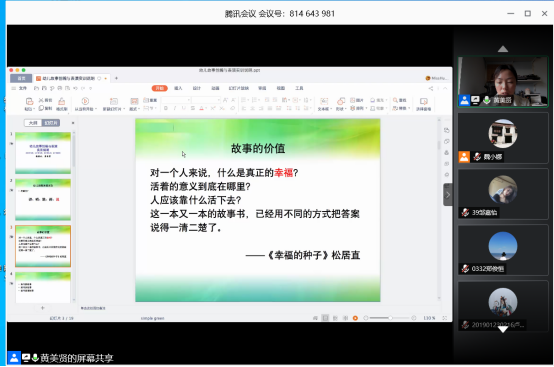
Task: Open the 插入 (Insert) ribbon tab
Action: click(x=178, y=88)
